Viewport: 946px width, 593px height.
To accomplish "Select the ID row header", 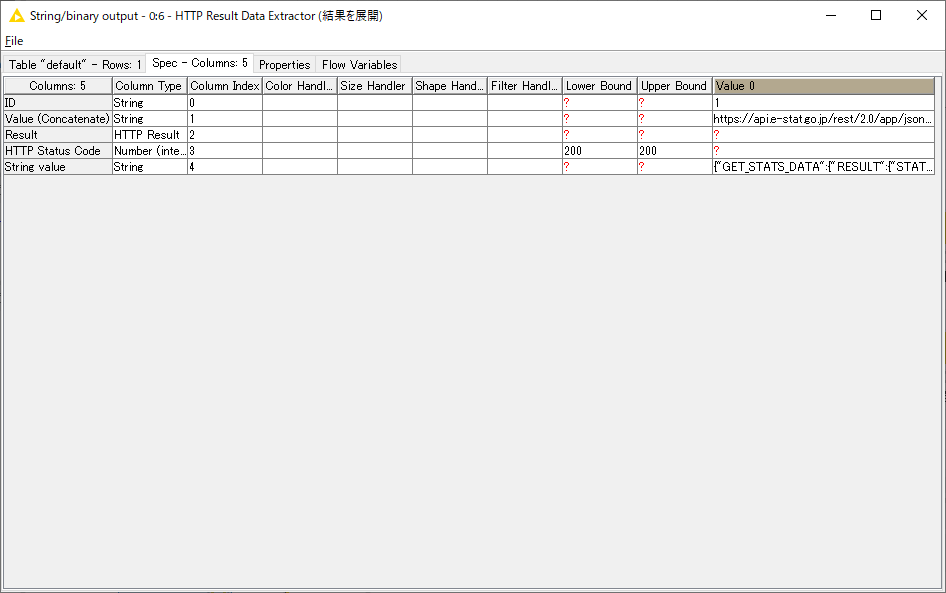I will pyautogui.click(x=58, y=103).
